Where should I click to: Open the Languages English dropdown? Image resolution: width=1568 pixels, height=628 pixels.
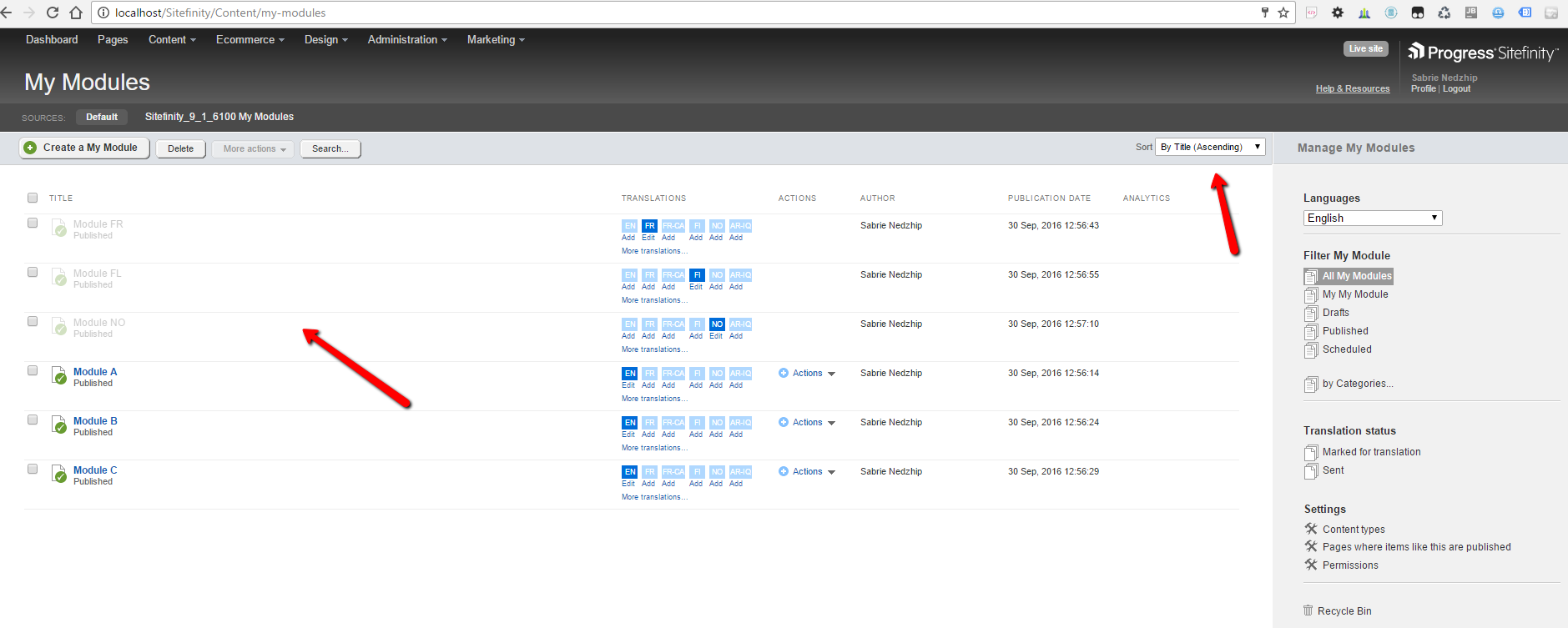tap(1373, 218)
